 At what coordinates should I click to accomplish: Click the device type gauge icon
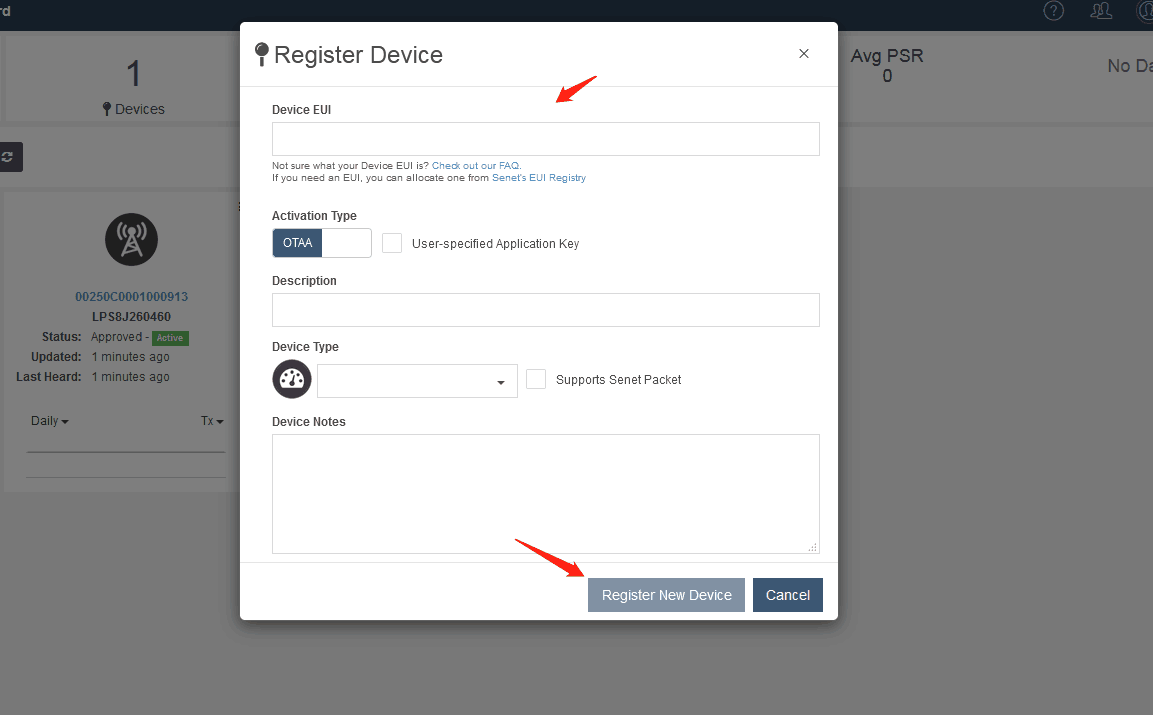[292, 380]
